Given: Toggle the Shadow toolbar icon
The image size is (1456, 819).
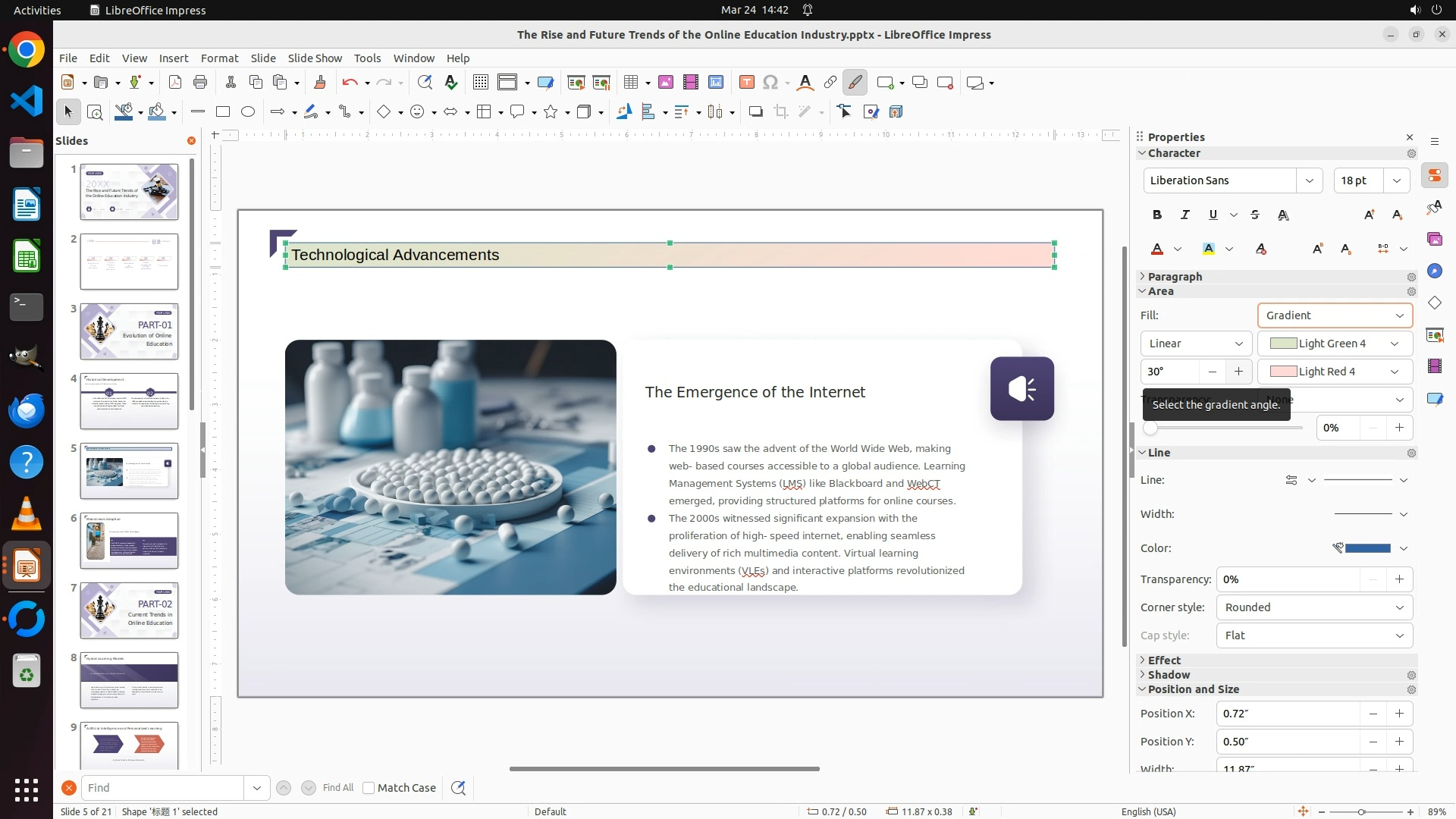Looking at the screenshot, I should pos(755,112).
